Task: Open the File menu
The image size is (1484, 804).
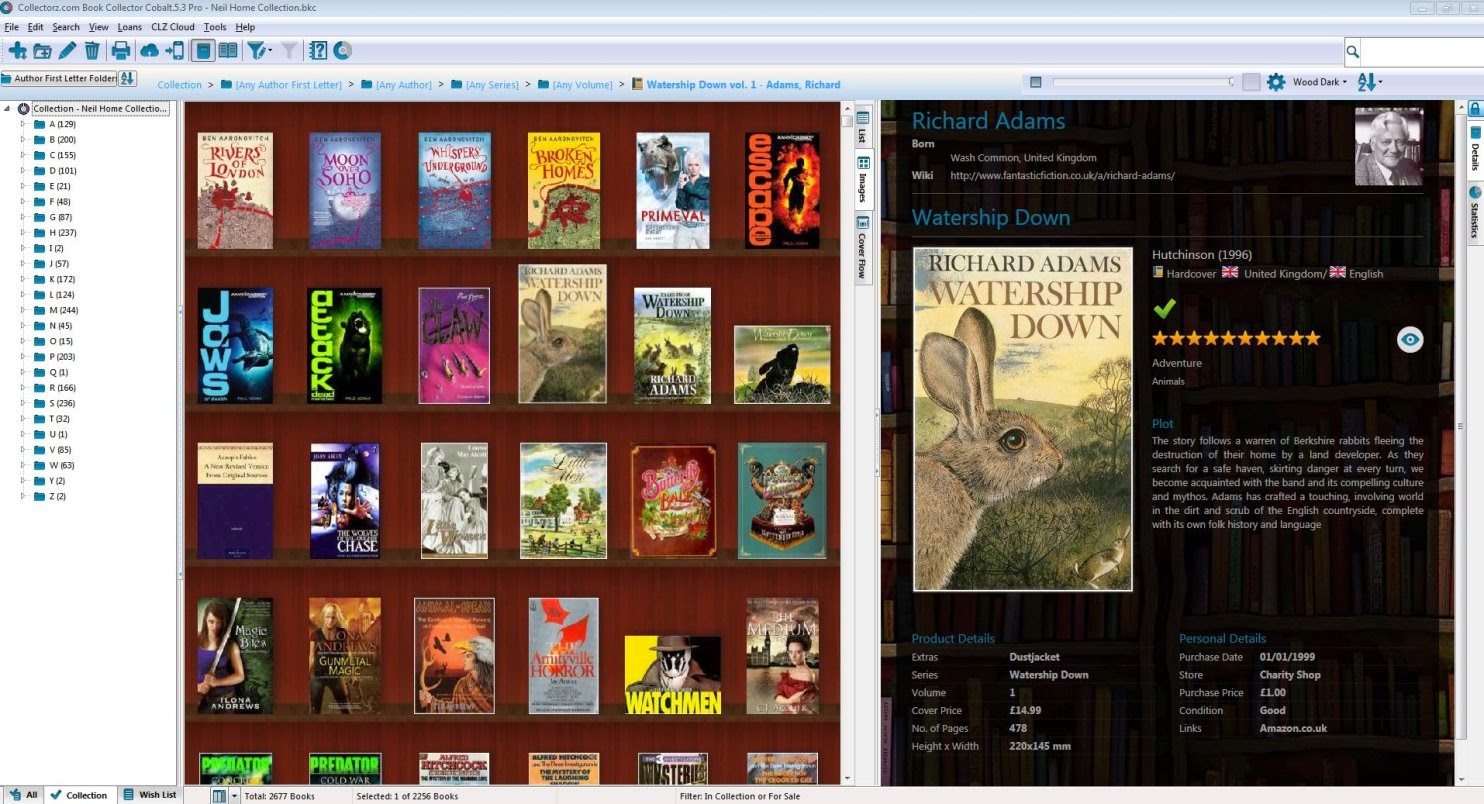Action: (12, 27)
